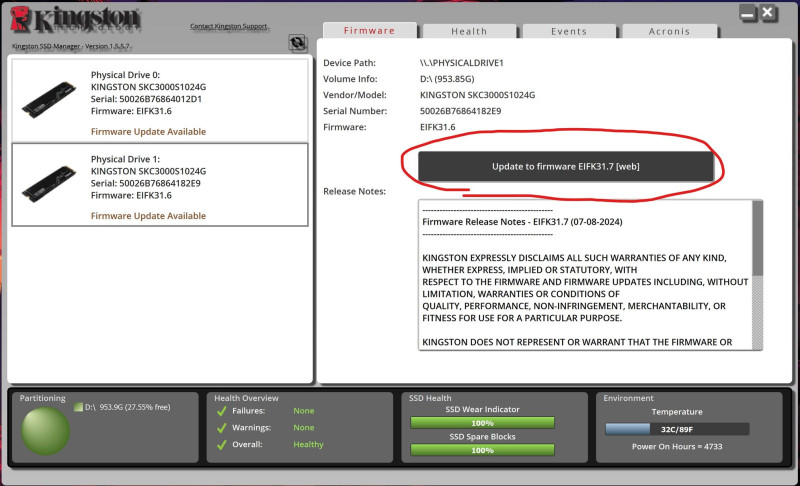Click the SSD Wear Indicator bar

pyautogui.click(x=482, y=423)
